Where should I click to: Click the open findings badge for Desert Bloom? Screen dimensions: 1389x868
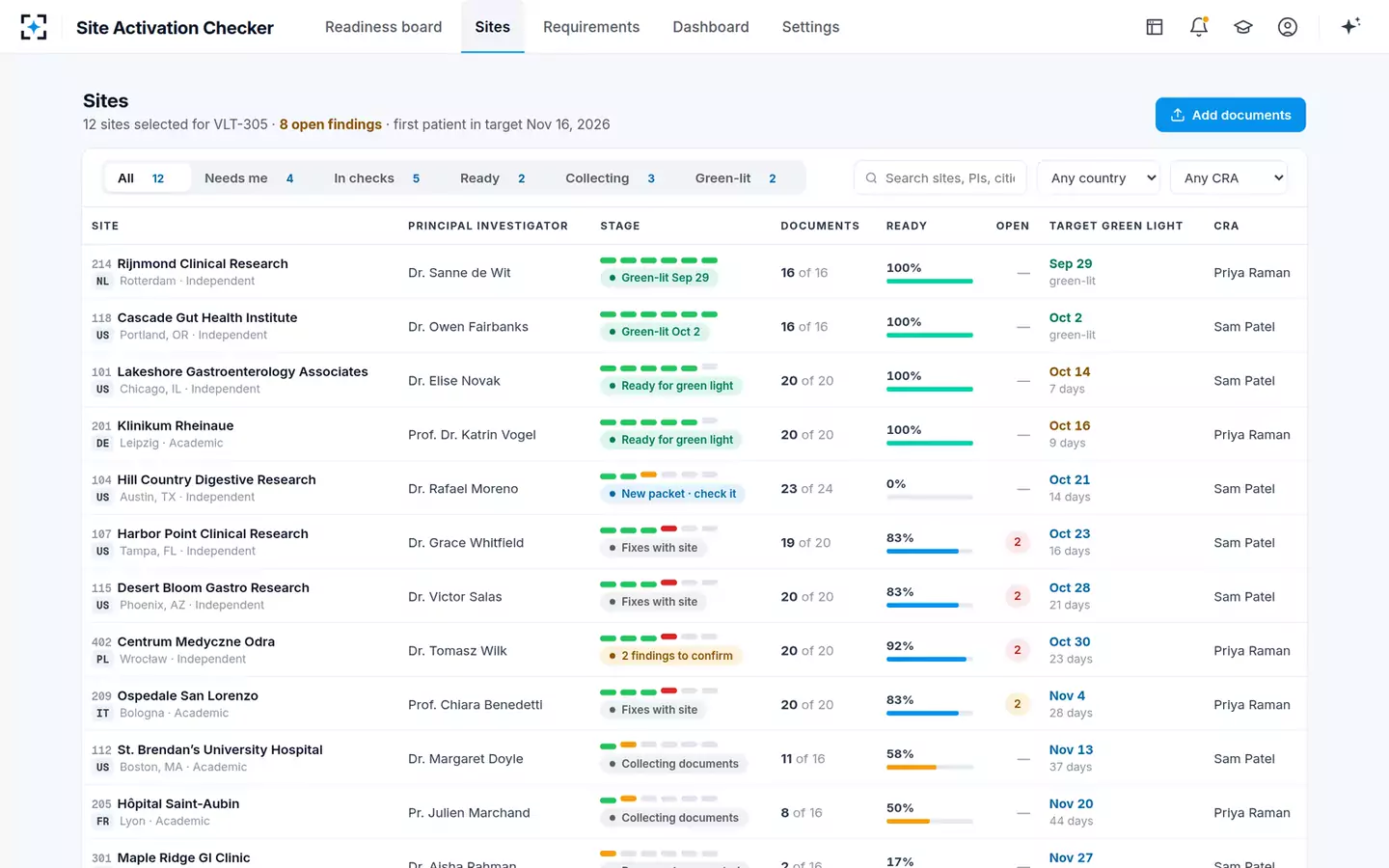(x=1017, y=597)
